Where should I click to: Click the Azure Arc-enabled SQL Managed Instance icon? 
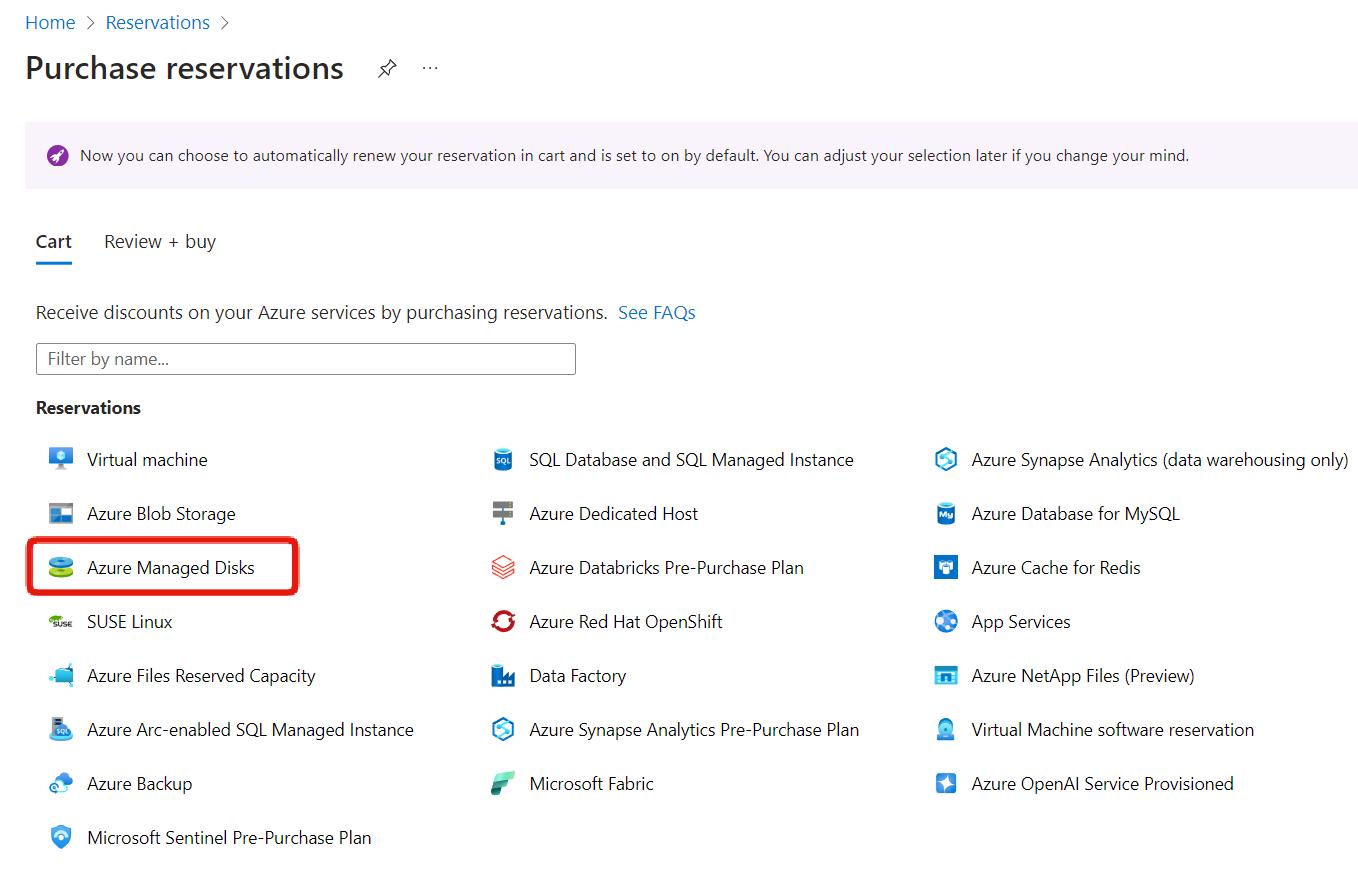tap(61, 729)
